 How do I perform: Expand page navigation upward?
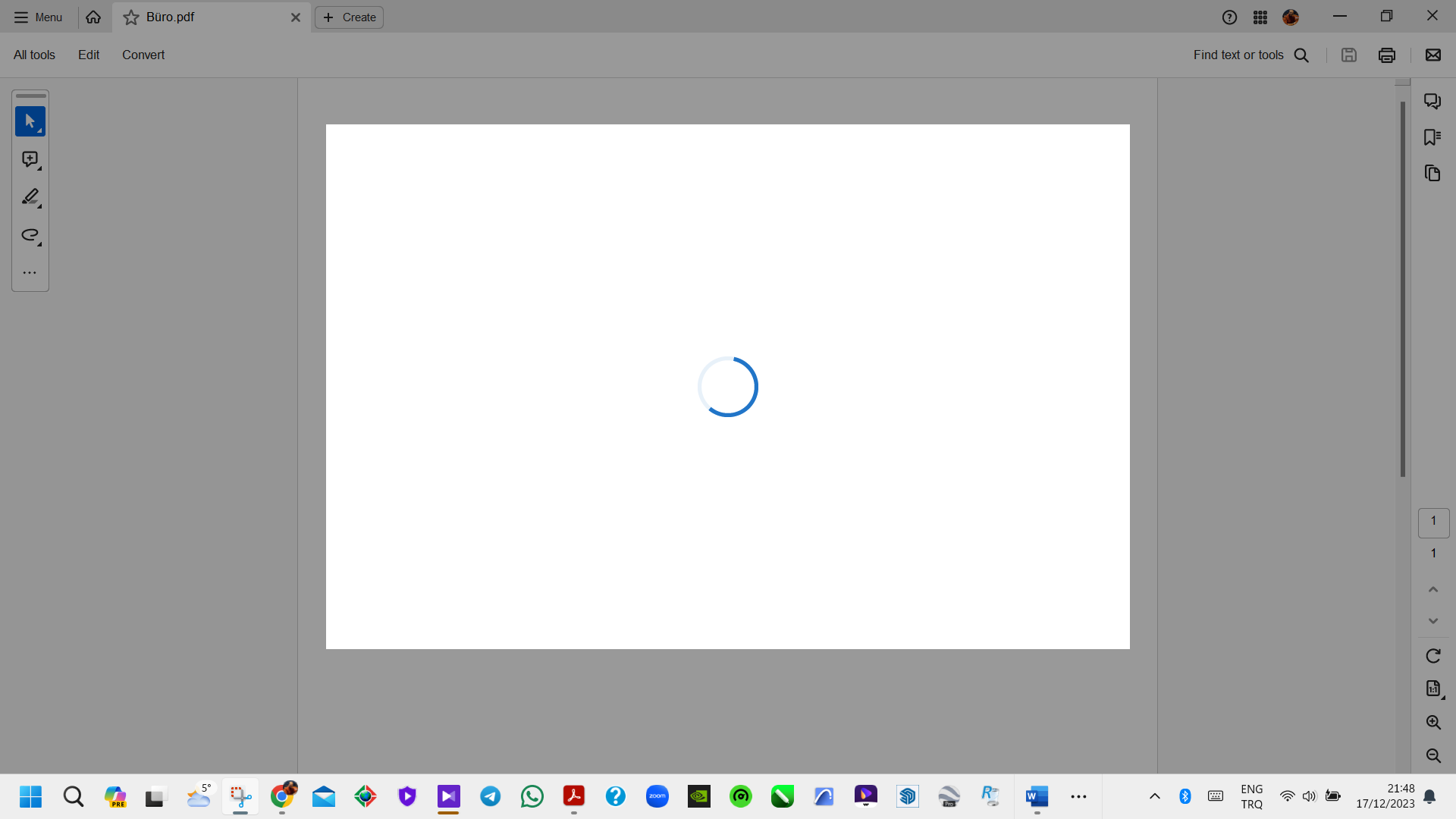(x=1434, y=589)
